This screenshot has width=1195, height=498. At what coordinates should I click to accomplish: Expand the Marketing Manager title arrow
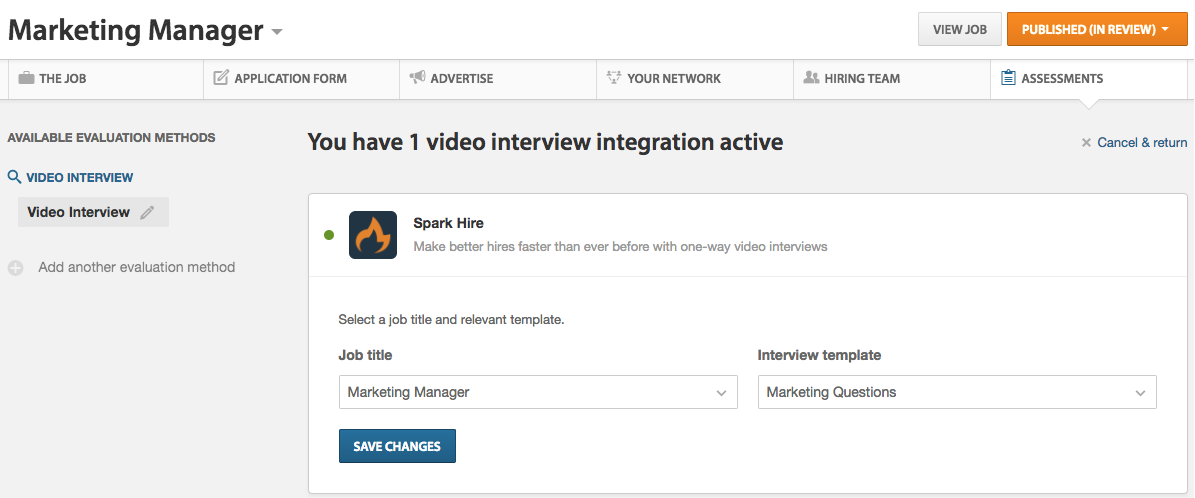point(277,32)
